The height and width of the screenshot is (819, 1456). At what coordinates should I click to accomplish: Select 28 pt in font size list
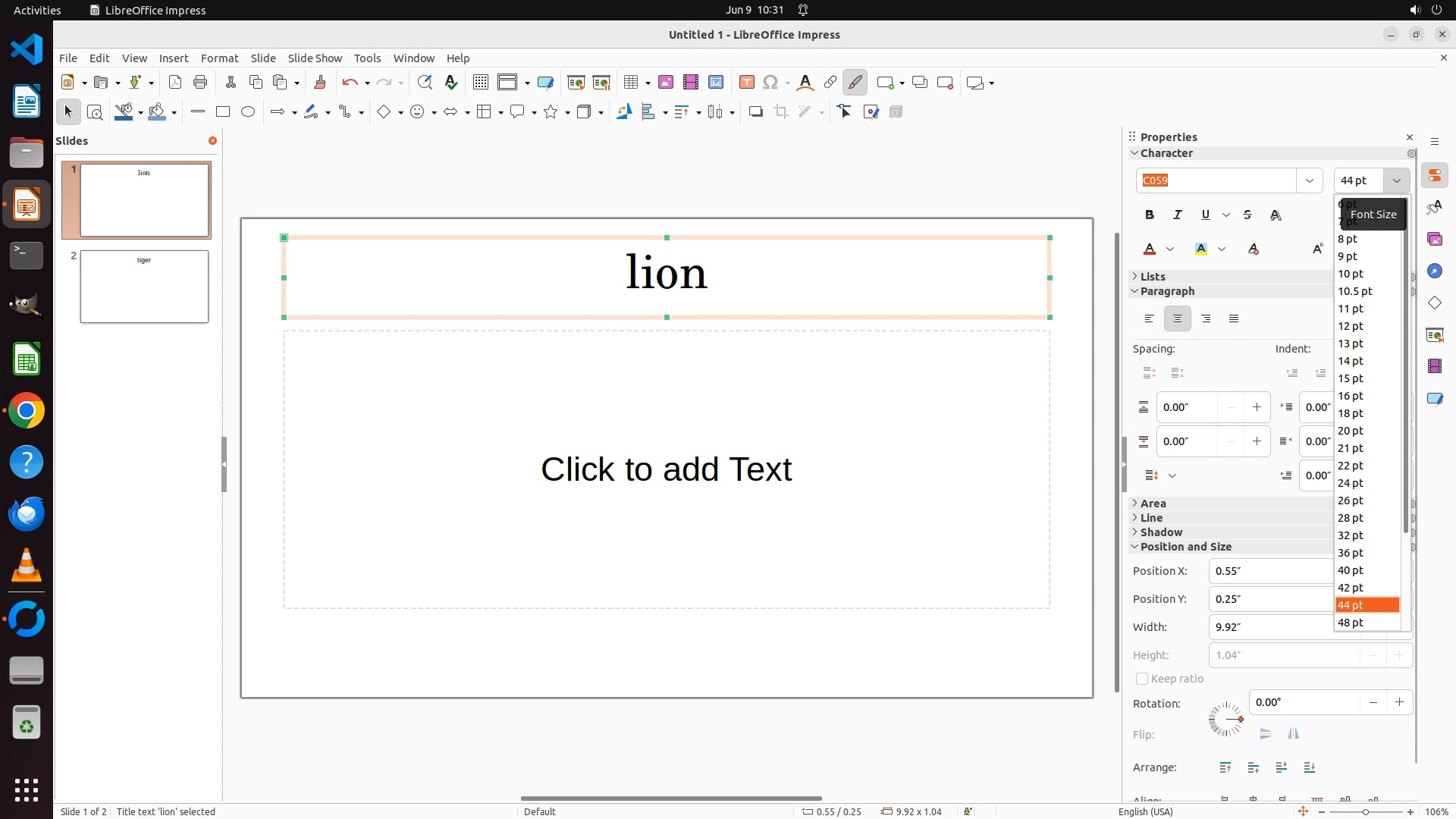pos(1351,518)
